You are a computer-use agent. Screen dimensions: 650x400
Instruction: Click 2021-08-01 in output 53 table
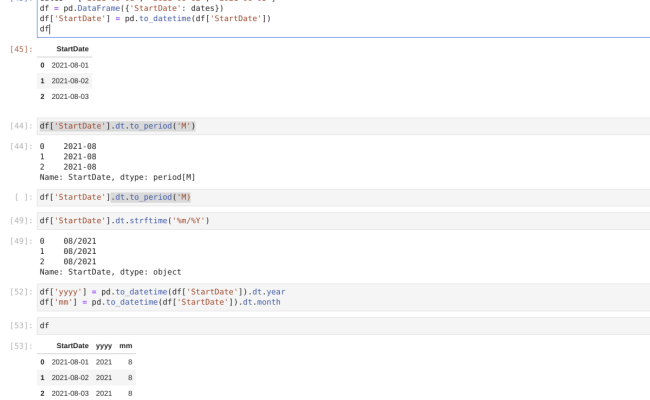tap(70, 362)
